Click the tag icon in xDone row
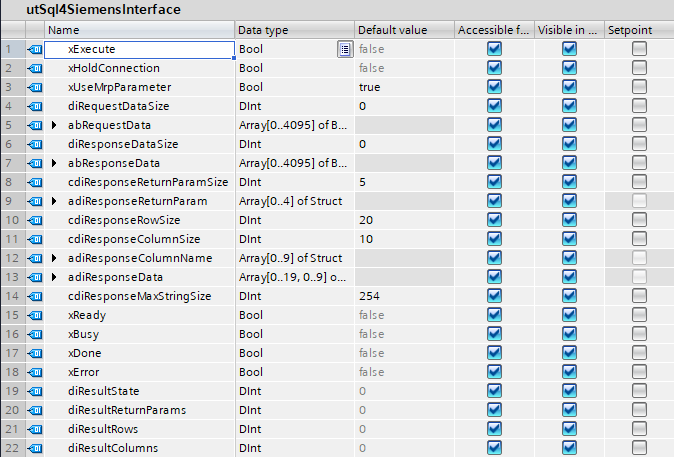The width and height of the screenshot is (674, 457). (35, 353)
